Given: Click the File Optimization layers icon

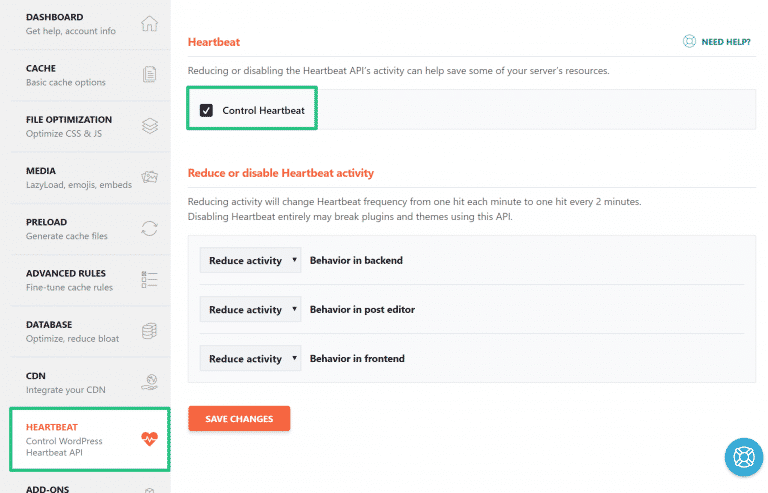Looking at the screenshot, I should click(x=149, y=126).
